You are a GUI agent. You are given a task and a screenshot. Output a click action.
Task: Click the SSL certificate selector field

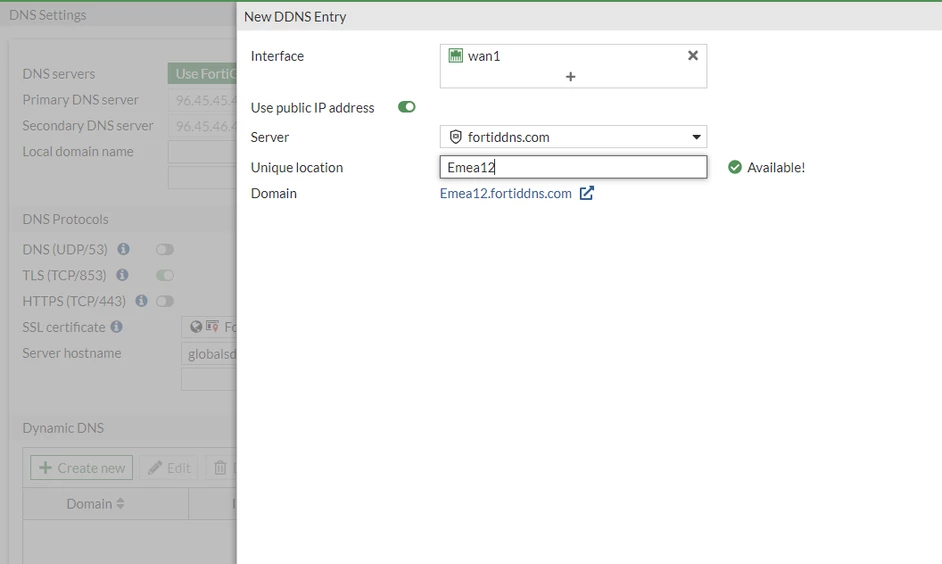point(209,327)
